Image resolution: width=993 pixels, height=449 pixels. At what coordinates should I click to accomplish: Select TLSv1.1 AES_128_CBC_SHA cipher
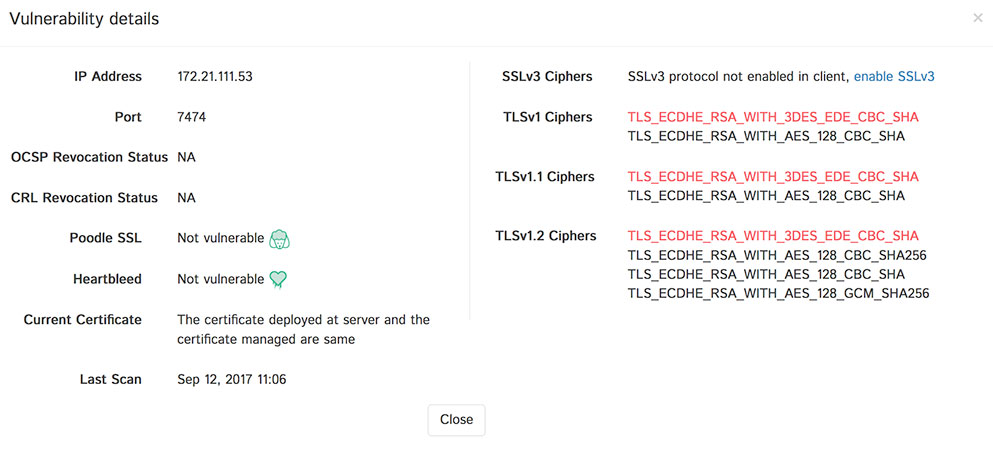765,196
